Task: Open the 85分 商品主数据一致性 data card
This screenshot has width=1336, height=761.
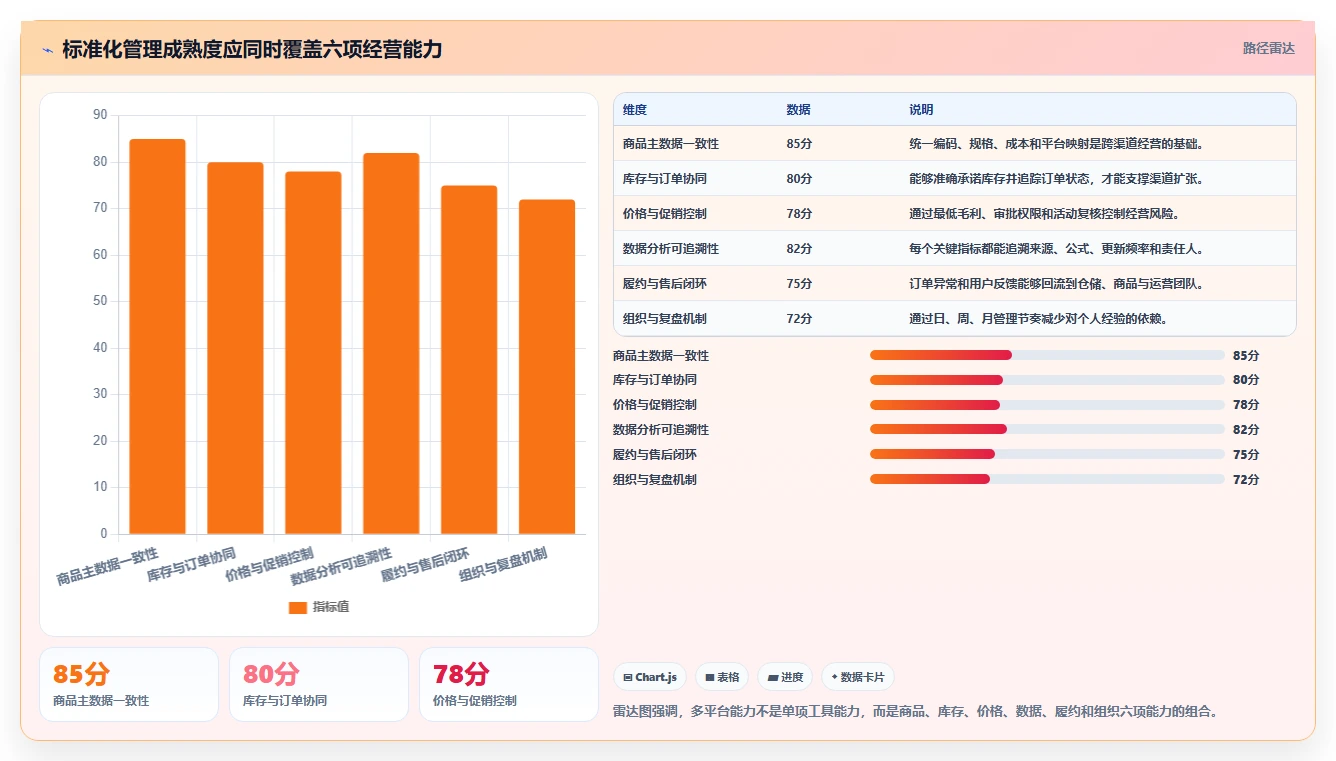Action: (129, 684)
